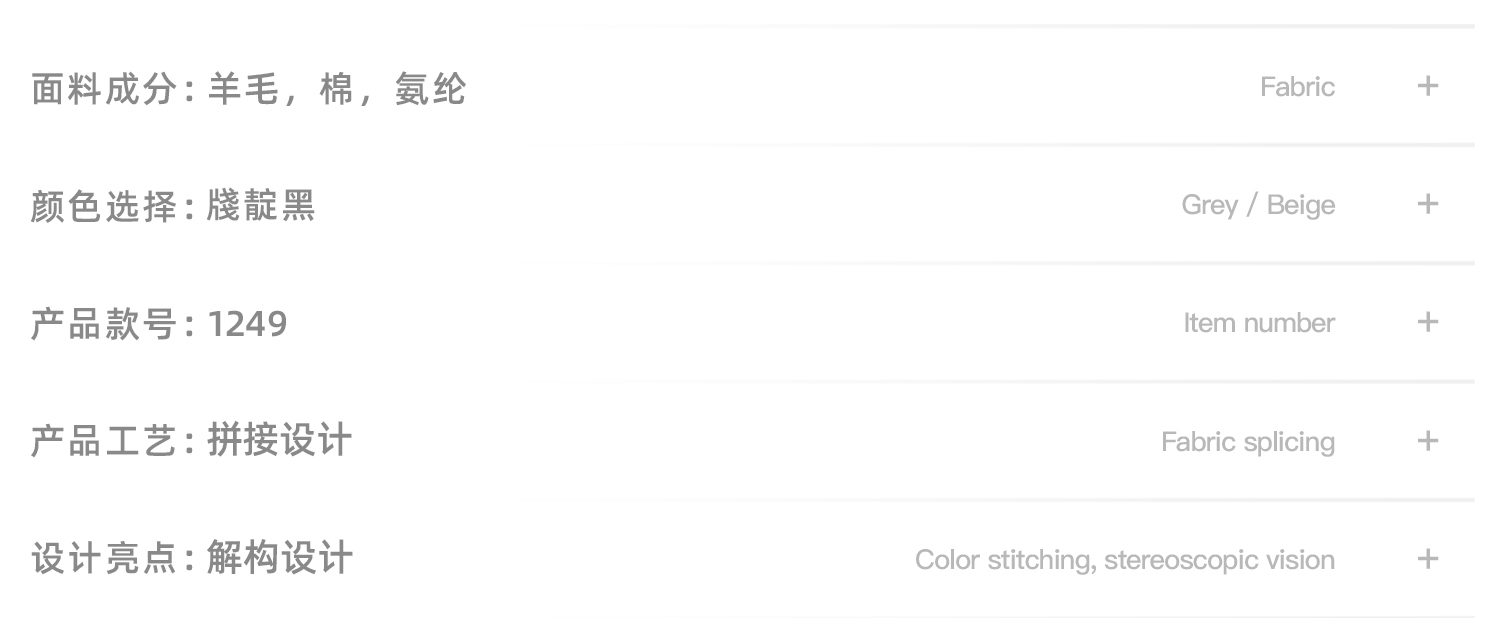The height and width of the screenshot is (618, 1500).
Task: Click the item number value 1249
Action: [x=247, y=325]
